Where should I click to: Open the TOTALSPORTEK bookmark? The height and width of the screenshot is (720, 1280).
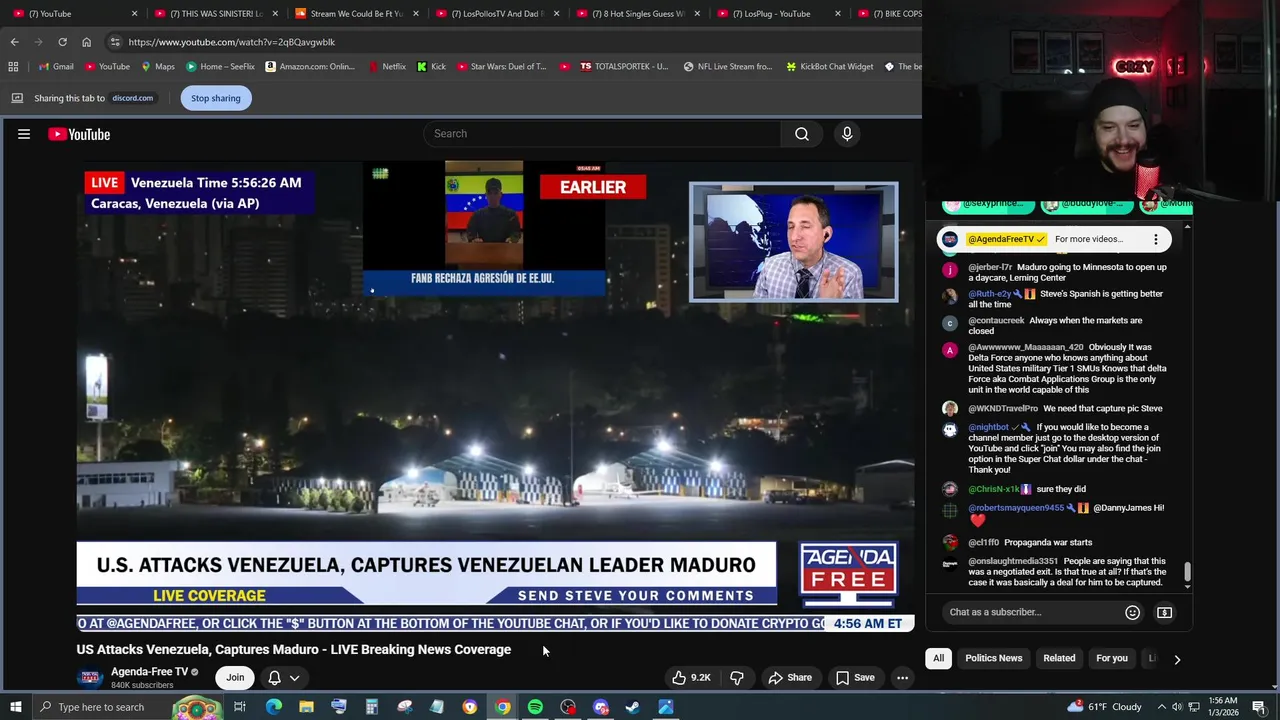tap(624, 67)
